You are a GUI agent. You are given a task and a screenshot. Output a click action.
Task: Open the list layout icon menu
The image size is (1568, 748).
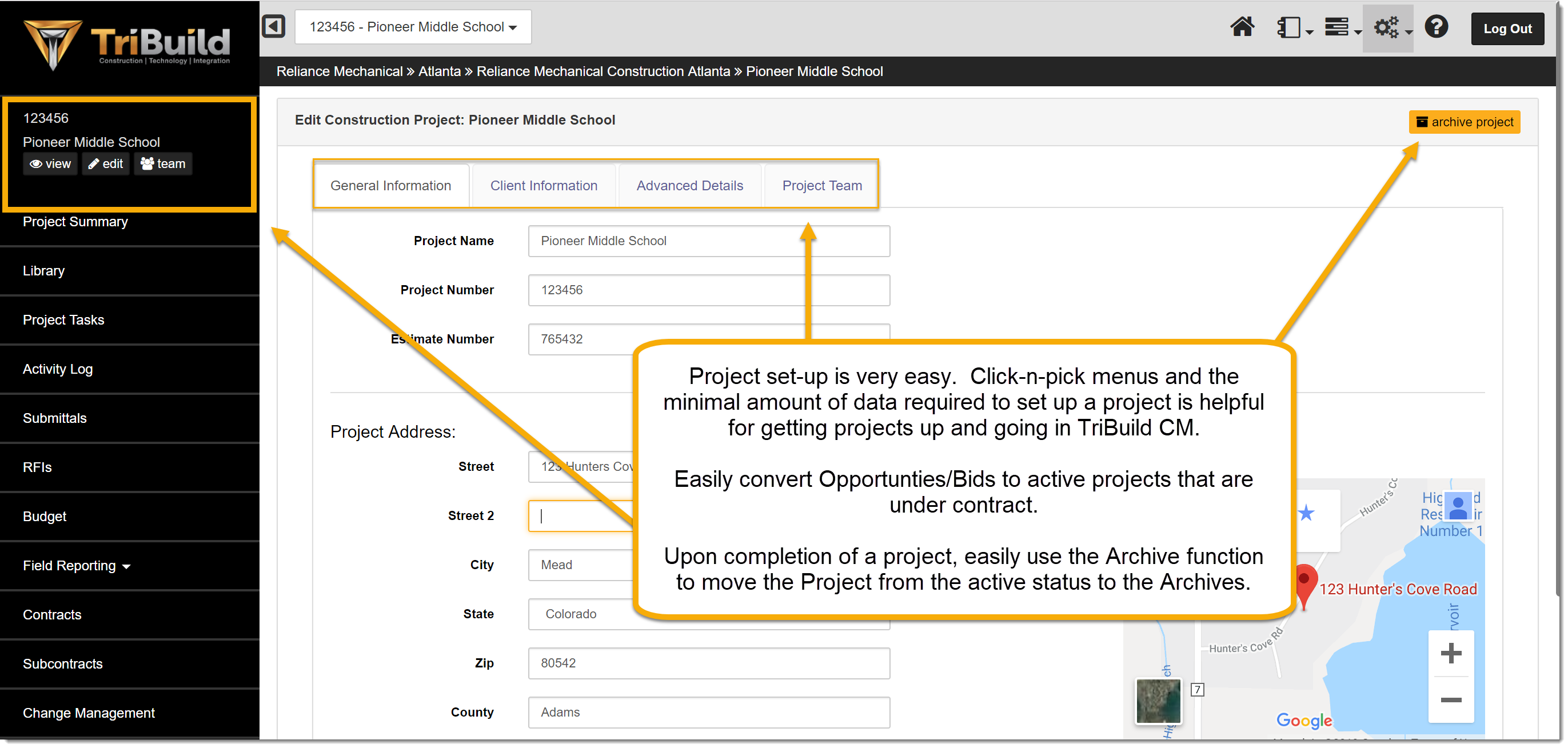click(1341, 27)
